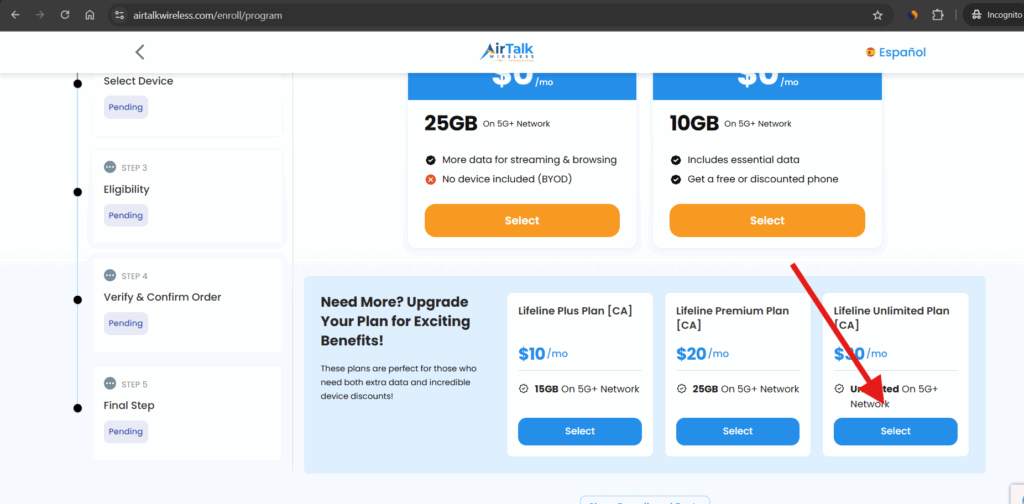The width and height of the screenshot is (1024, 504).
Task: Open the Extensions puzzle icon
Action: [938, 15]
